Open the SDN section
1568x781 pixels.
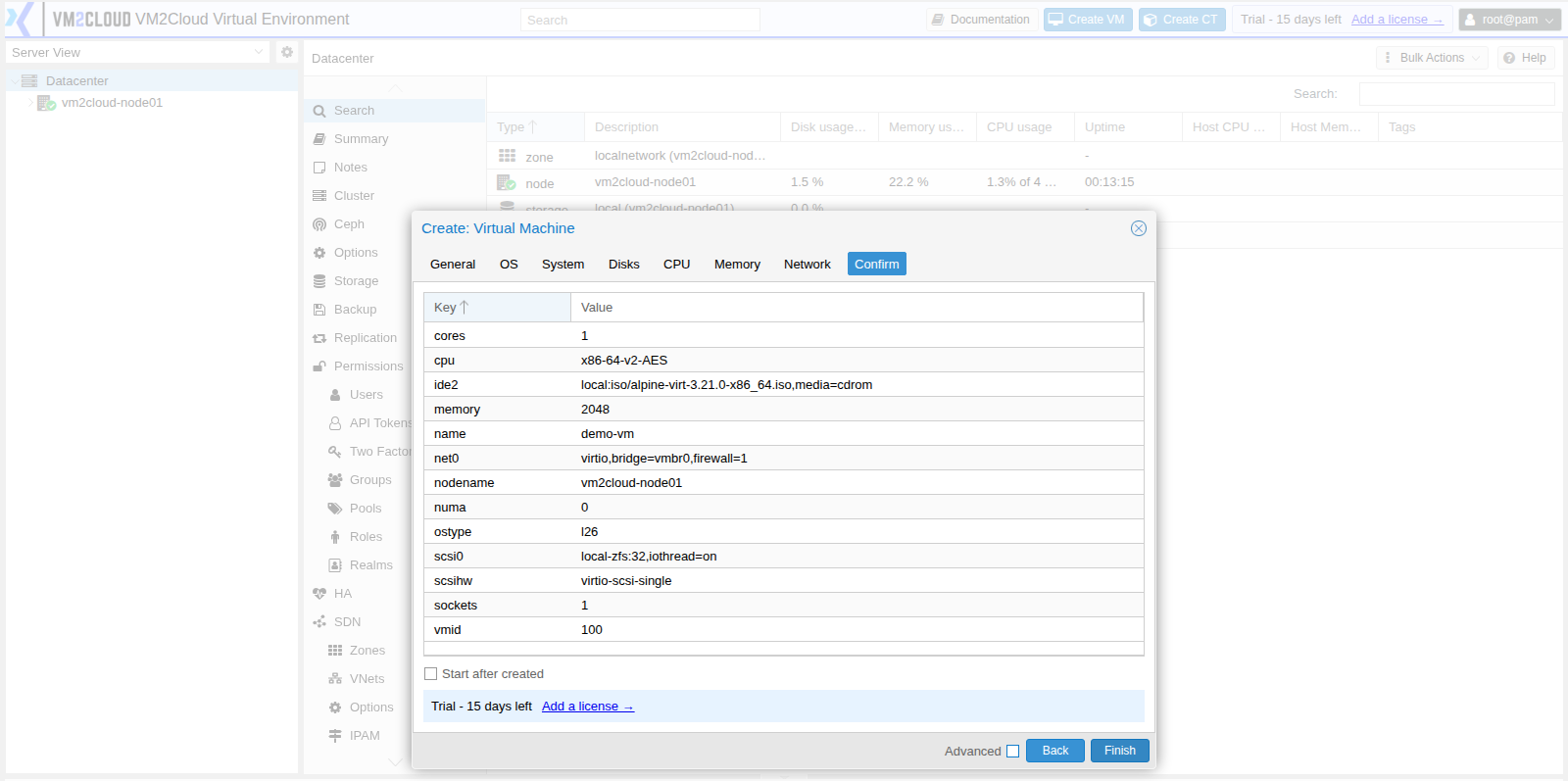[347, 622]
